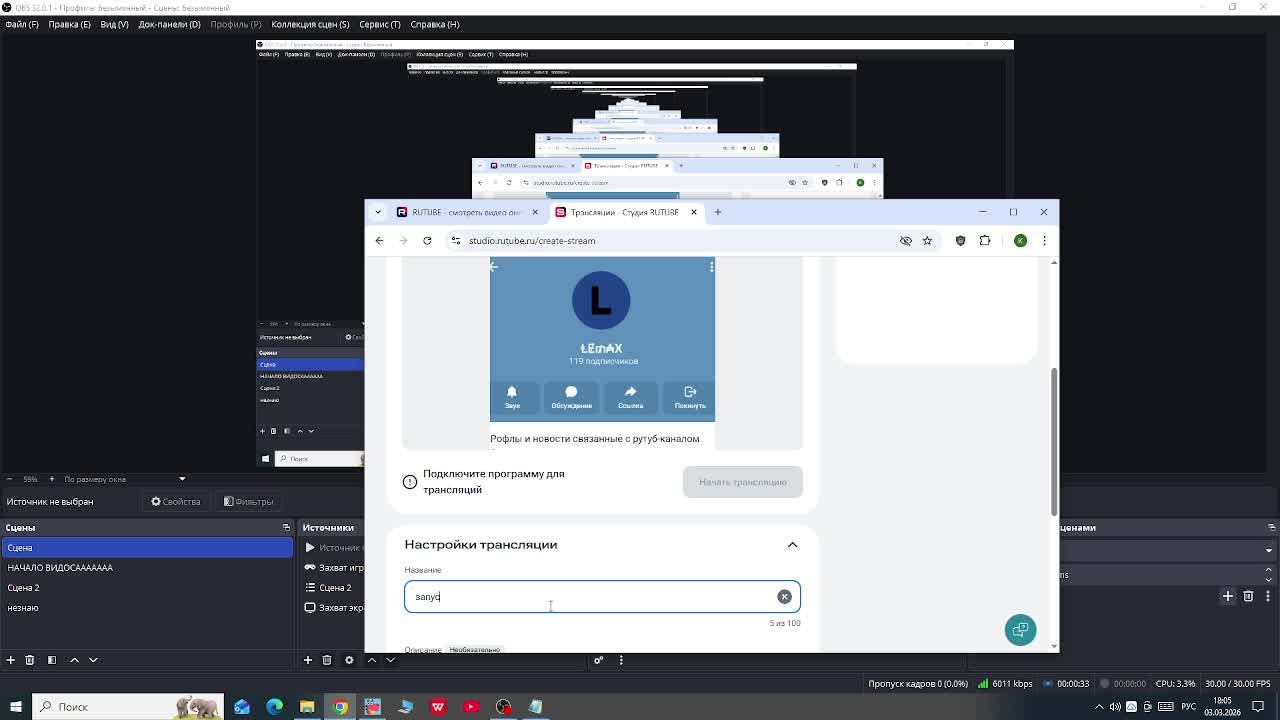
Task: Open scene filters icon in Сцены toolbar
Action: [52, 660]
